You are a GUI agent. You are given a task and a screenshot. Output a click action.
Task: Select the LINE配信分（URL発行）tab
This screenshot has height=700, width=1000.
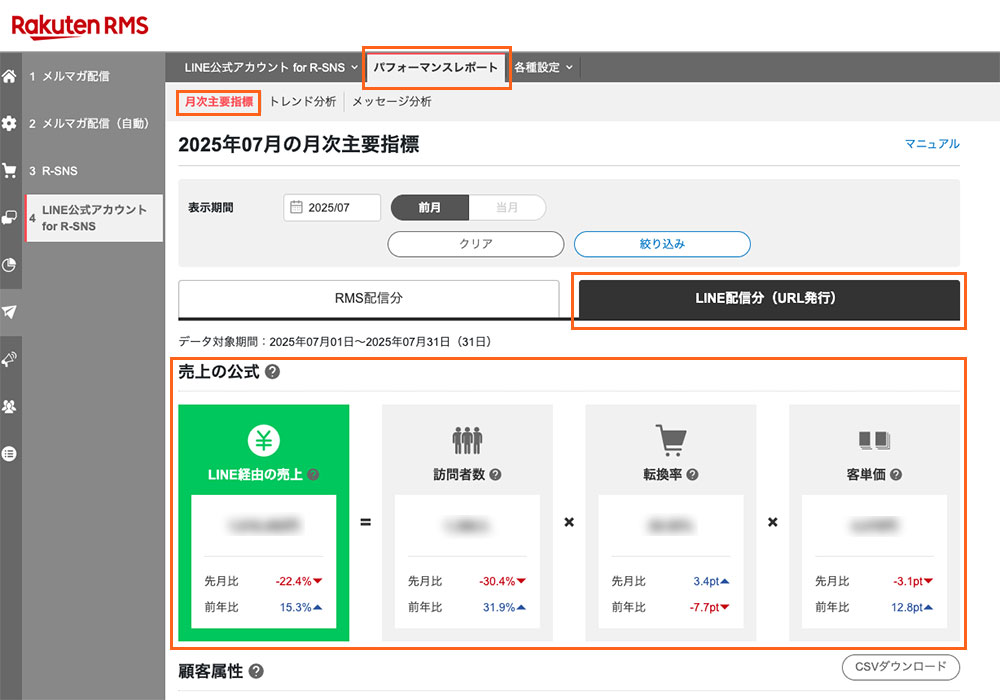pos(769,298)
